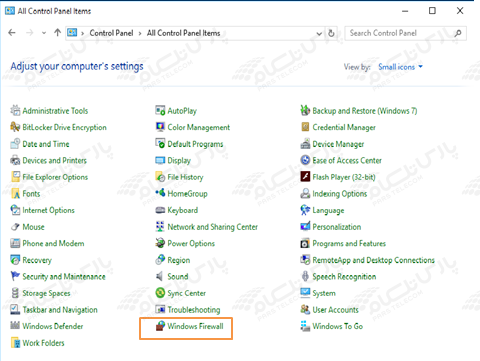This screenshot has width=480, height=361.
Task: Click the Device Manager icon
Action: click(x=305, y=144)
